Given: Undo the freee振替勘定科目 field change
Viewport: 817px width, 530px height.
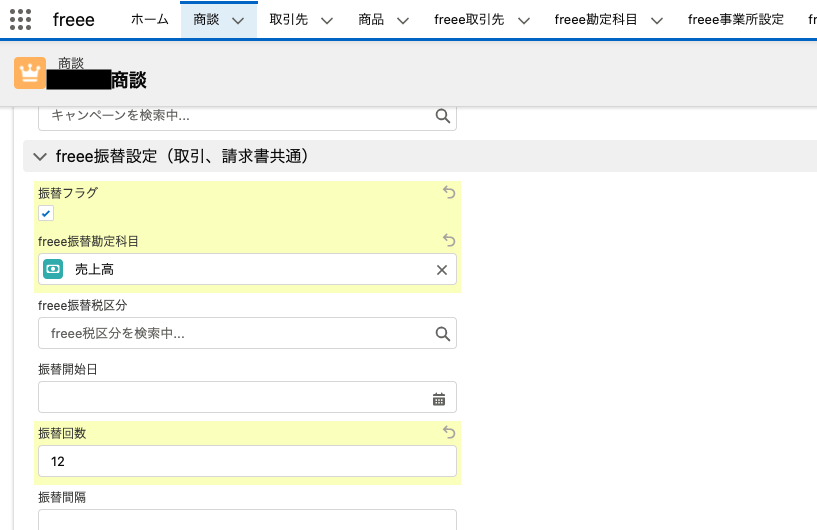Looking at the screenshot, I should coord(449,240).
